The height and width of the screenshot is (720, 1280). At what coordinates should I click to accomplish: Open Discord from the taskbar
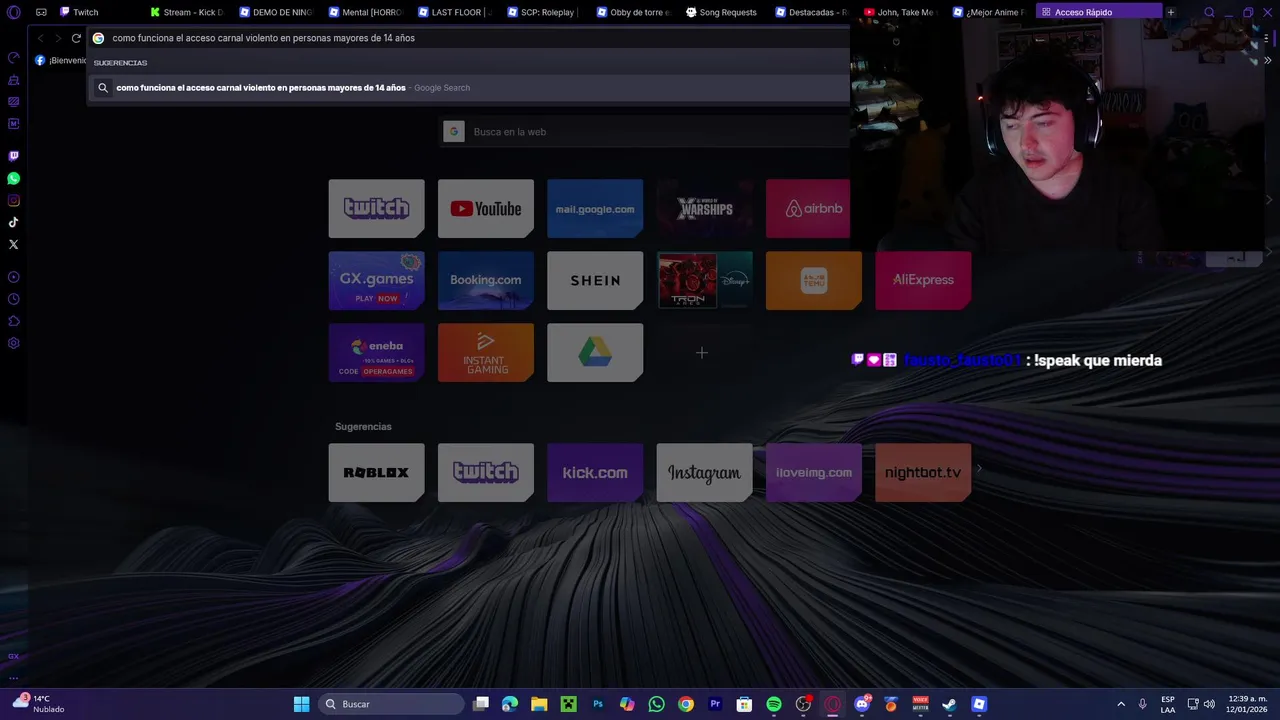click(x=862, y=704)
